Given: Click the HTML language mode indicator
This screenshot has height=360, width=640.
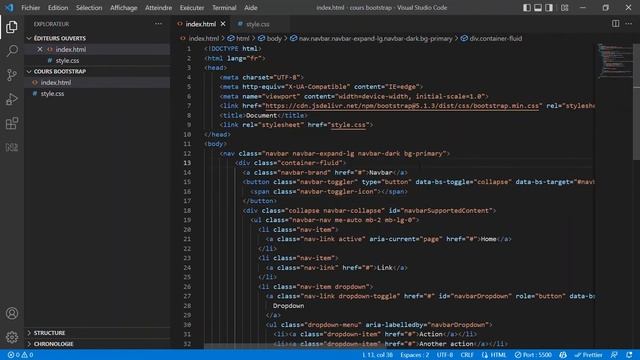Looking at the screenshot, I should (x=494, y=355).
